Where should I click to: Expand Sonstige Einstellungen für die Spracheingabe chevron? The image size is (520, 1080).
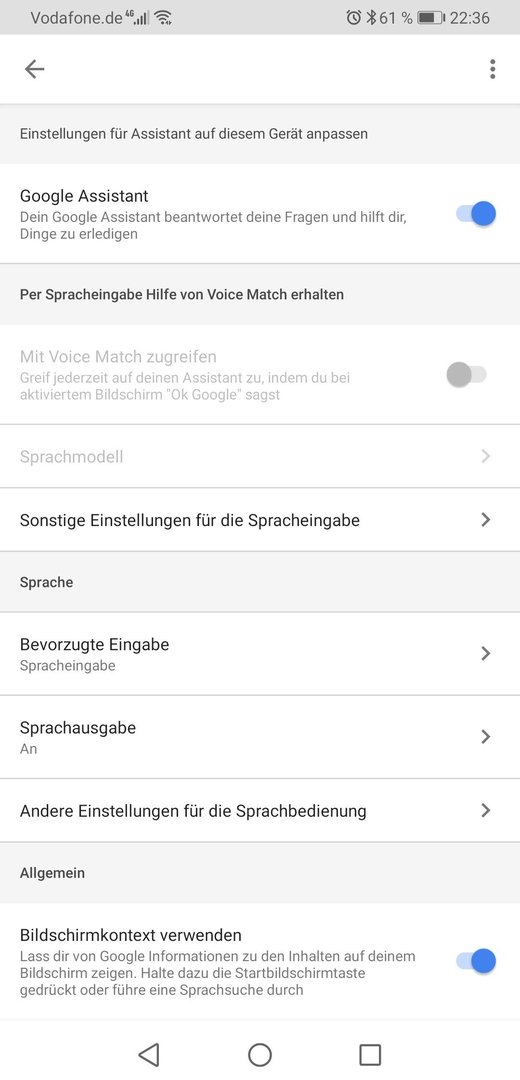486,519
